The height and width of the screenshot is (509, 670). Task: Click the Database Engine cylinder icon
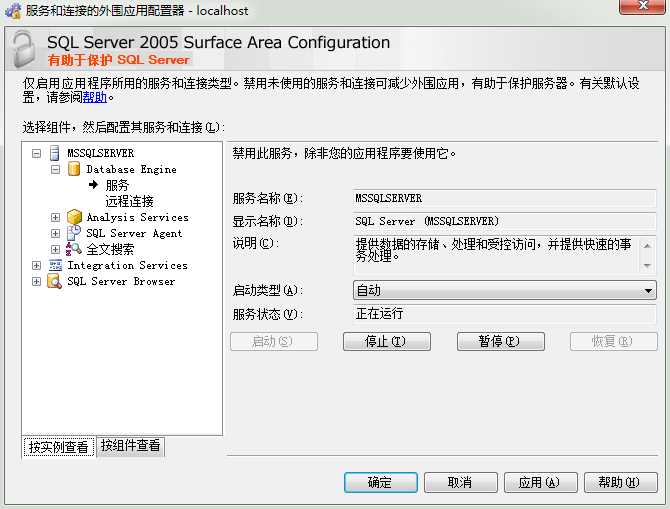coord(74,169)
